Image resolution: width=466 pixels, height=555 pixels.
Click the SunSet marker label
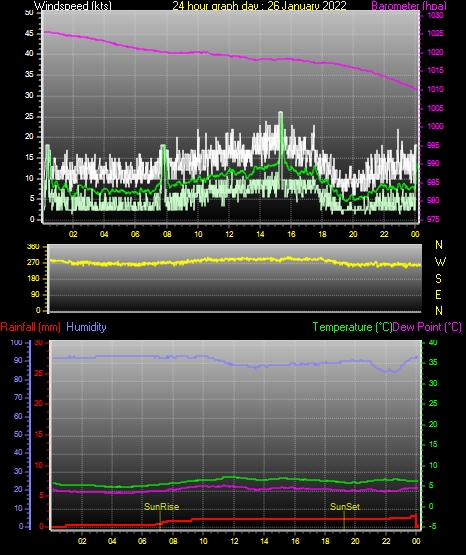click(345, 507)
